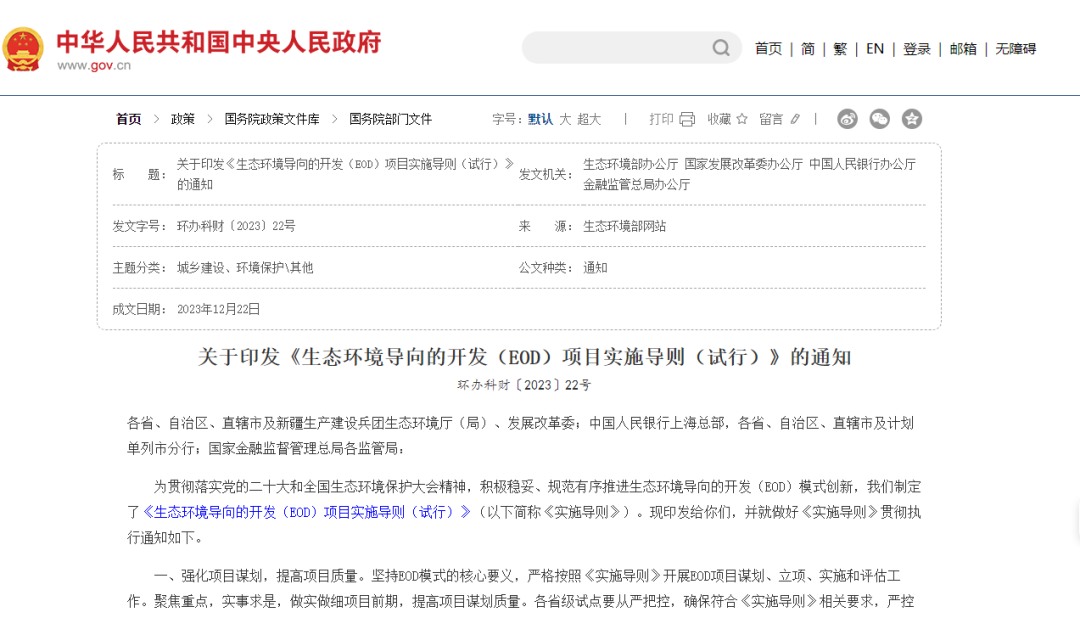1080x618 pixels.
Task: Set font size to 超大
Action: (589, 119)
